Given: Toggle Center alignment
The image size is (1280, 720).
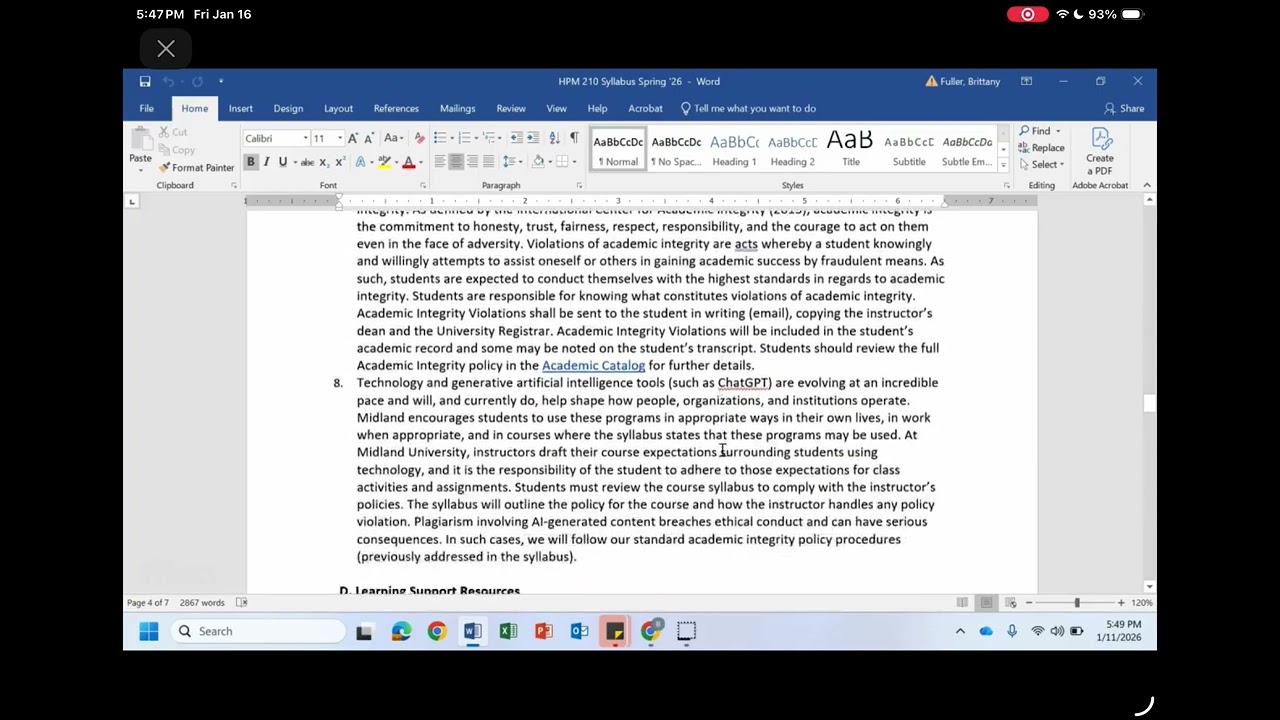Looking at the screenshot, I should click(456, 162).
